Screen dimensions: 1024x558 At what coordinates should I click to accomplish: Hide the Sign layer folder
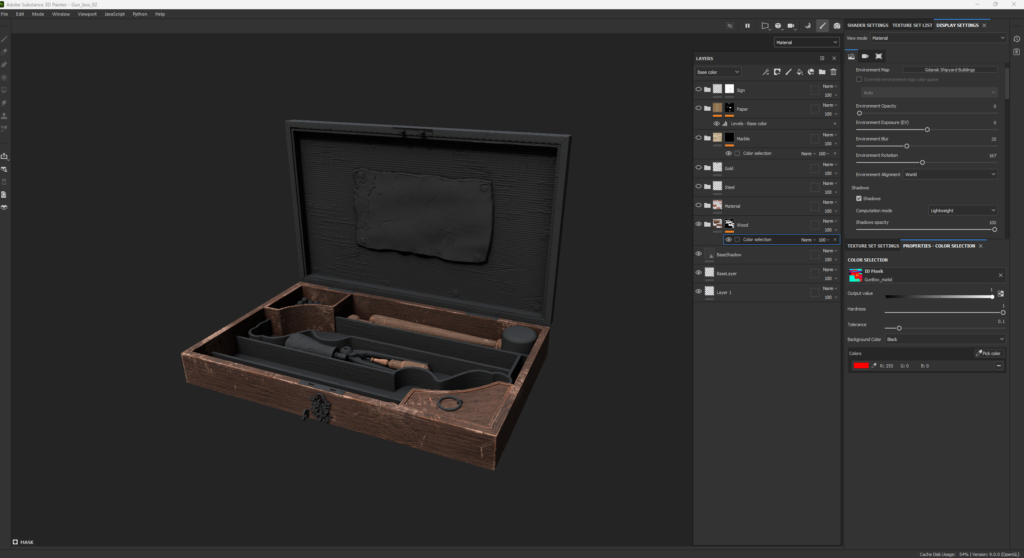698,90
